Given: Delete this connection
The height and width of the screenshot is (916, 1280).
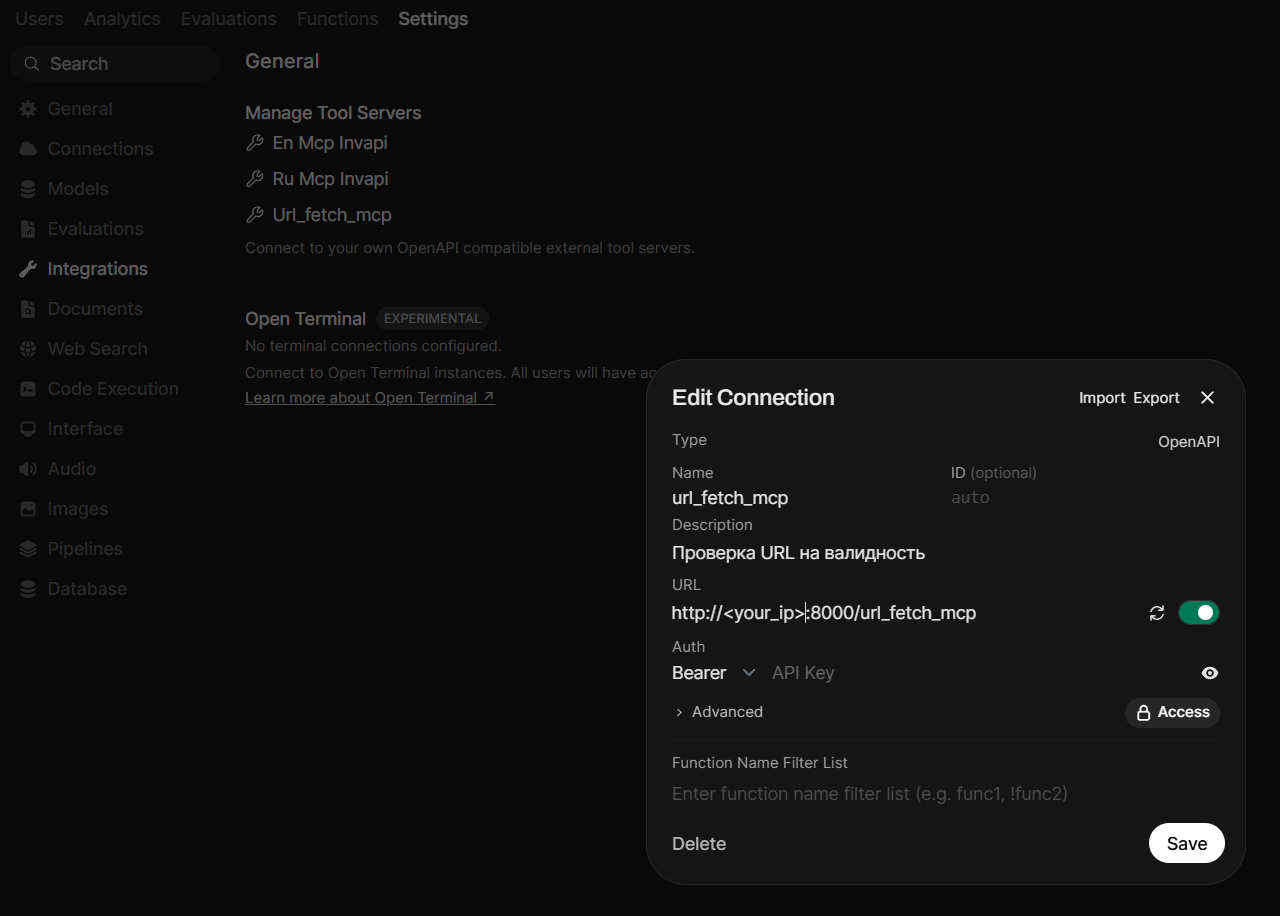Looking at the screenshot, I should click(x=699, y=844).
